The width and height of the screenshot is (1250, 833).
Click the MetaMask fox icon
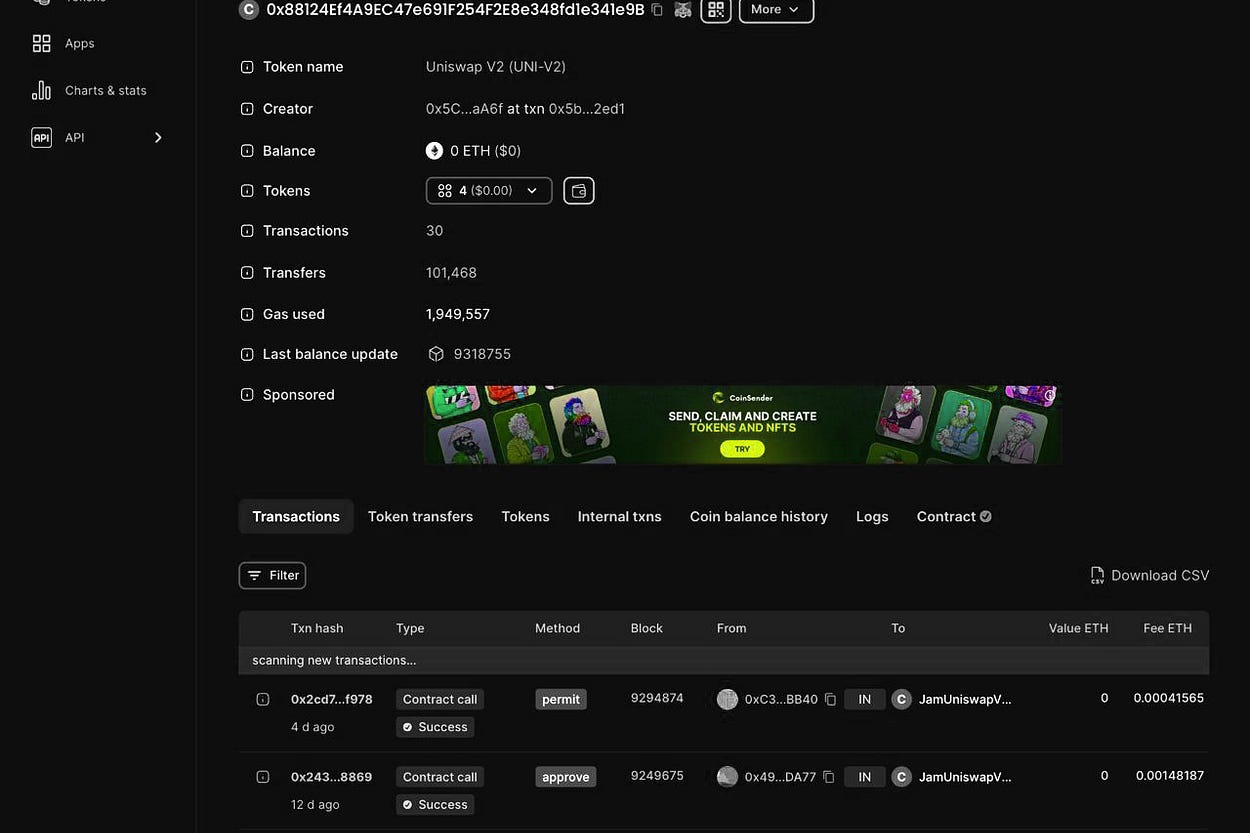point(682,9)
